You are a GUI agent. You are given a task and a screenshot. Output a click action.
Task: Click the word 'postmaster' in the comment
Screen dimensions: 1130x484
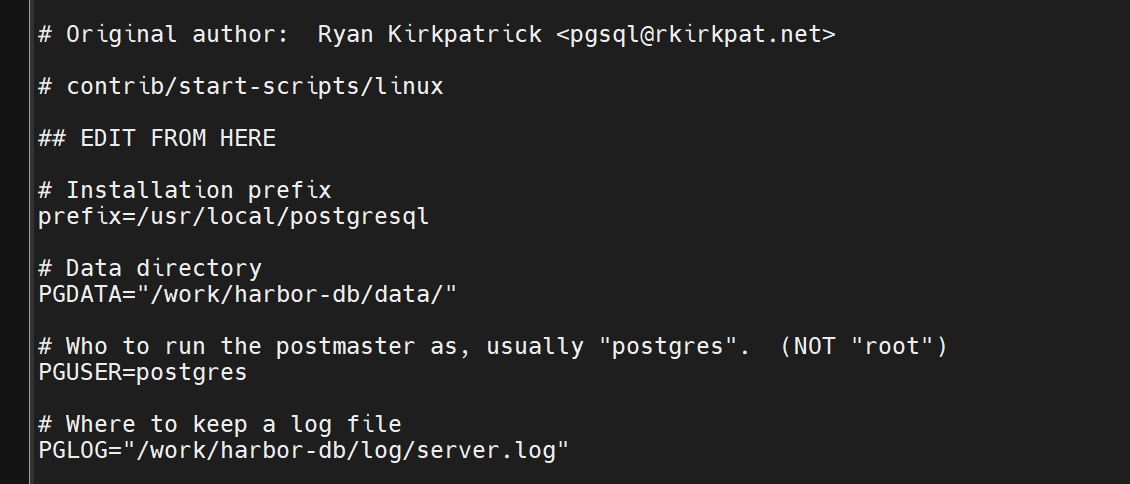pos(345,346)
